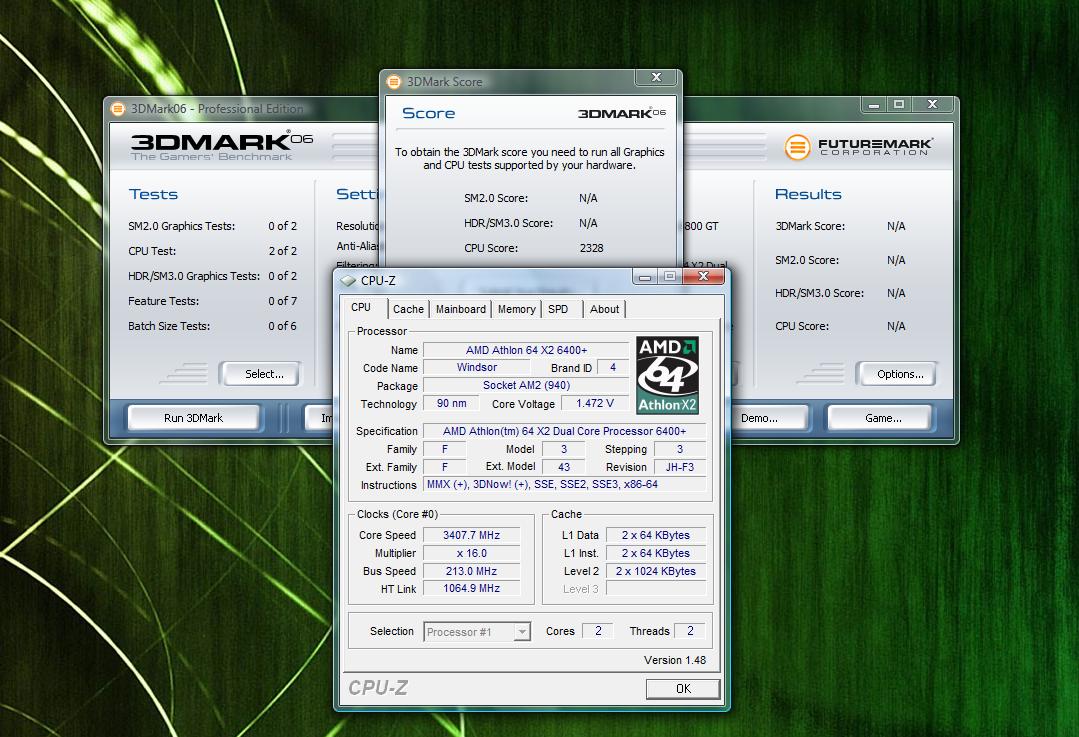Close the 3DMark06 main window
Screen dimensions: 1079x737
click(932, 105)
